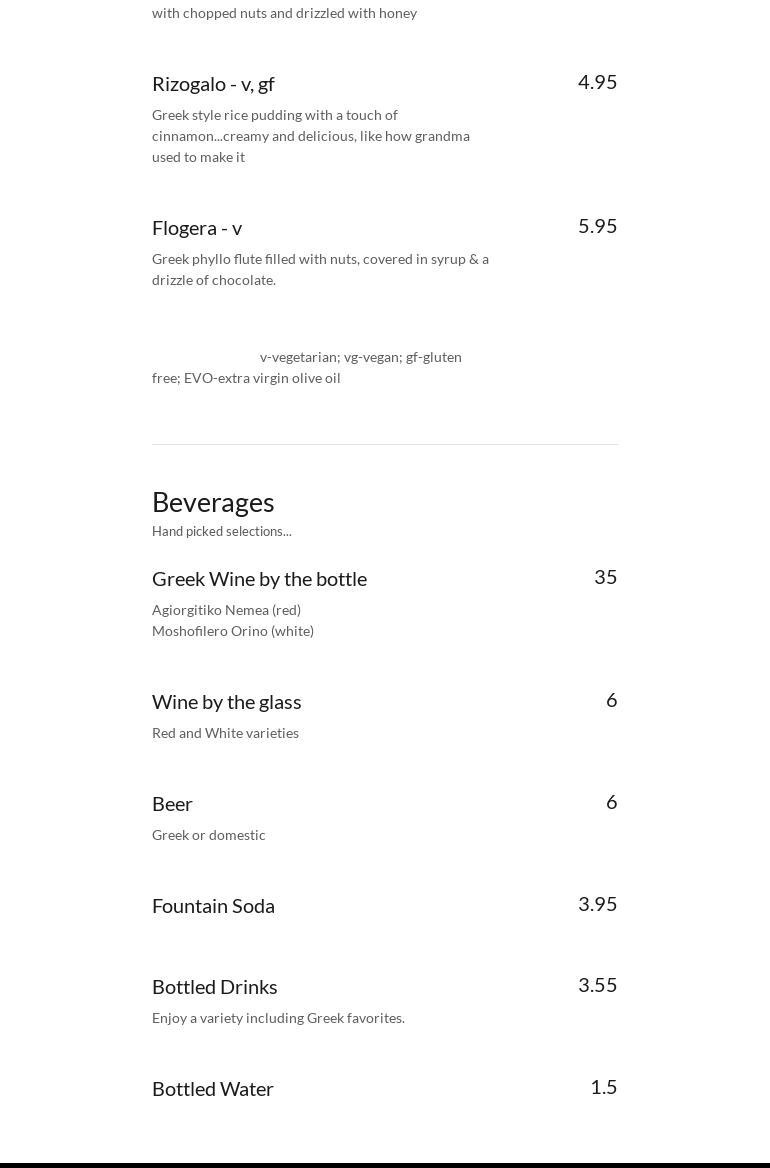Click the Beverages section heading
770x1168 pixels.
pyautogui.click(x=213, y=502)
